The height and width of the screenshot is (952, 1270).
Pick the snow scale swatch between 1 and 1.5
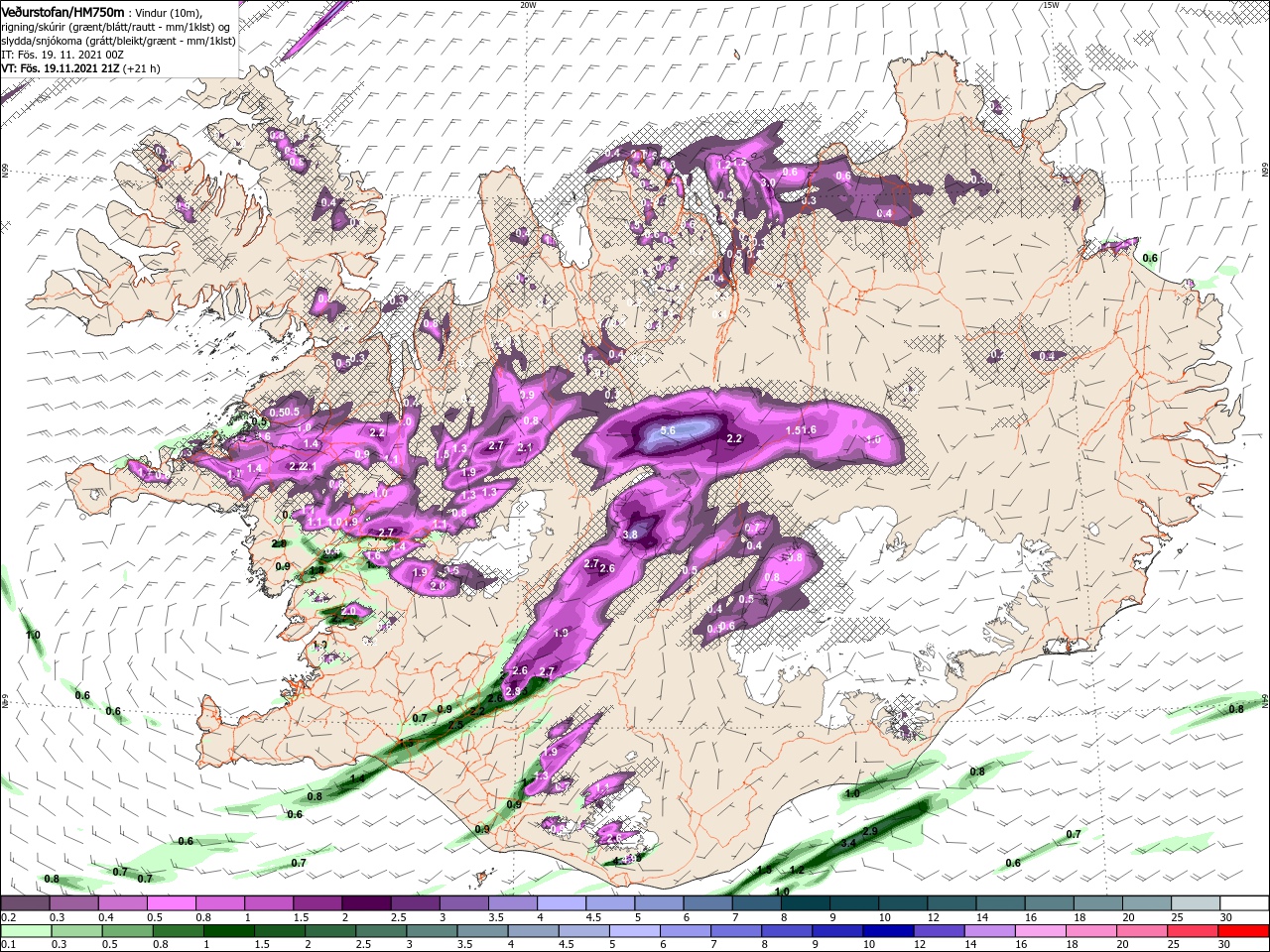[x=269, y=903]
